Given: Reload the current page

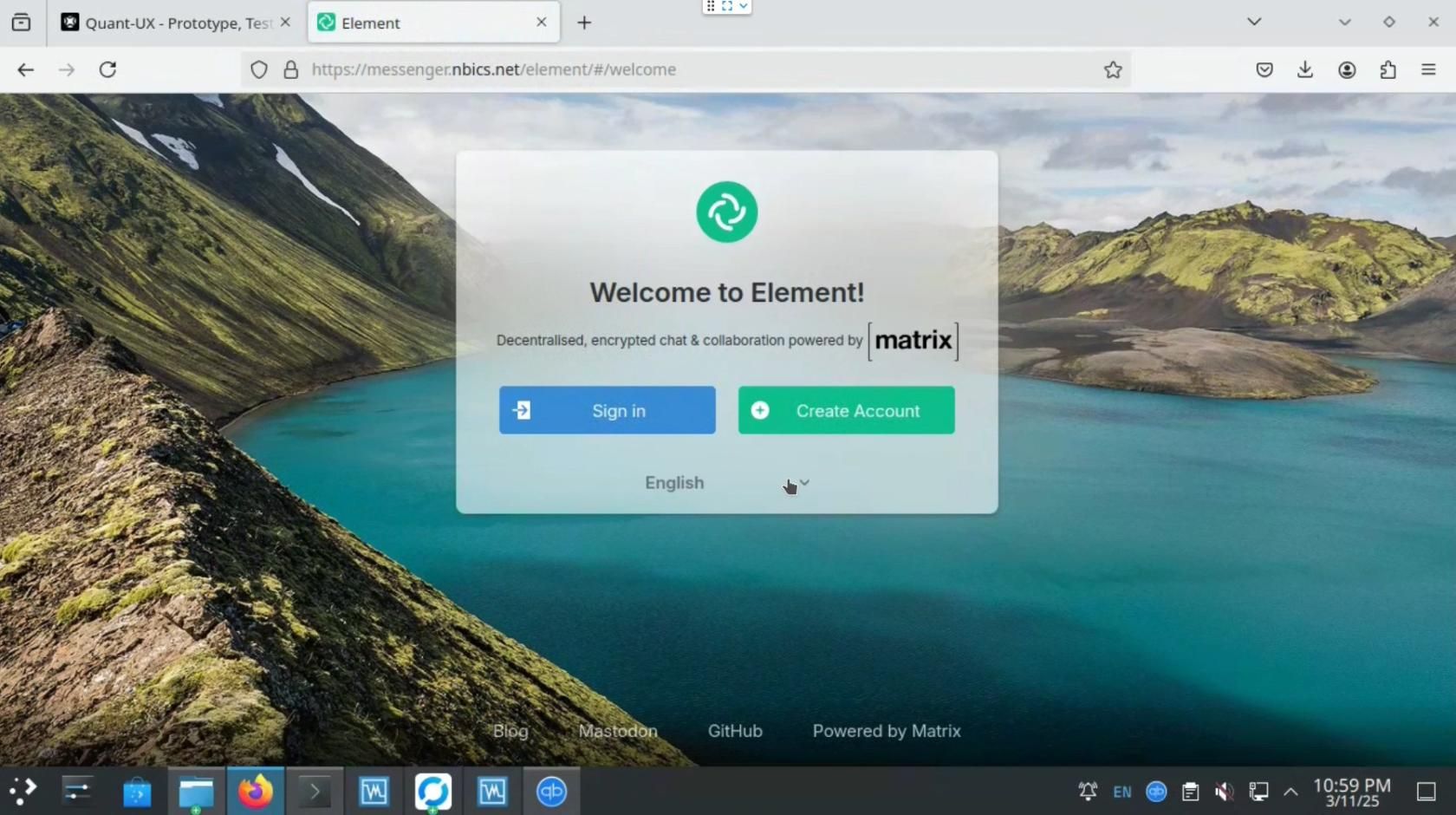Looking at the screenshot, I should (107, 69).
